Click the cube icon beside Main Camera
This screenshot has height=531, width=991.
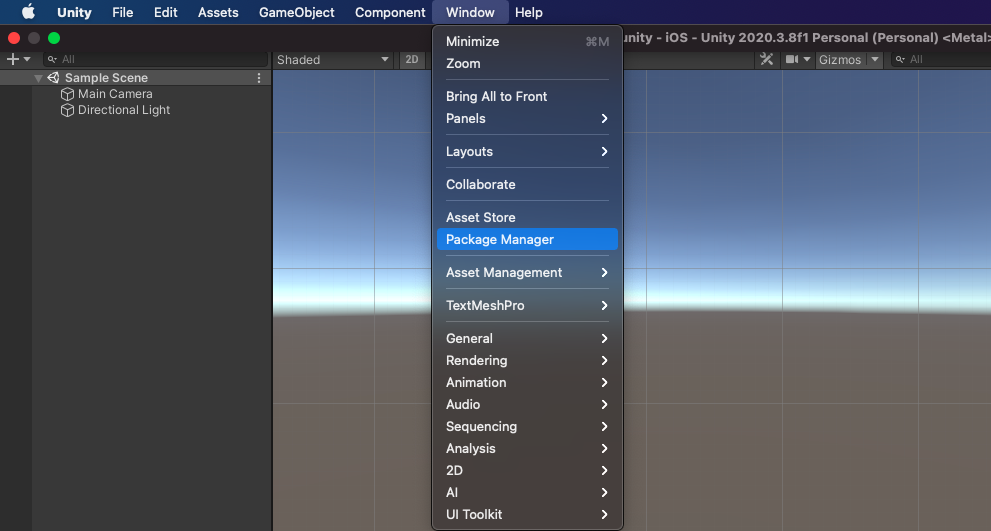[x=67, y=94]
